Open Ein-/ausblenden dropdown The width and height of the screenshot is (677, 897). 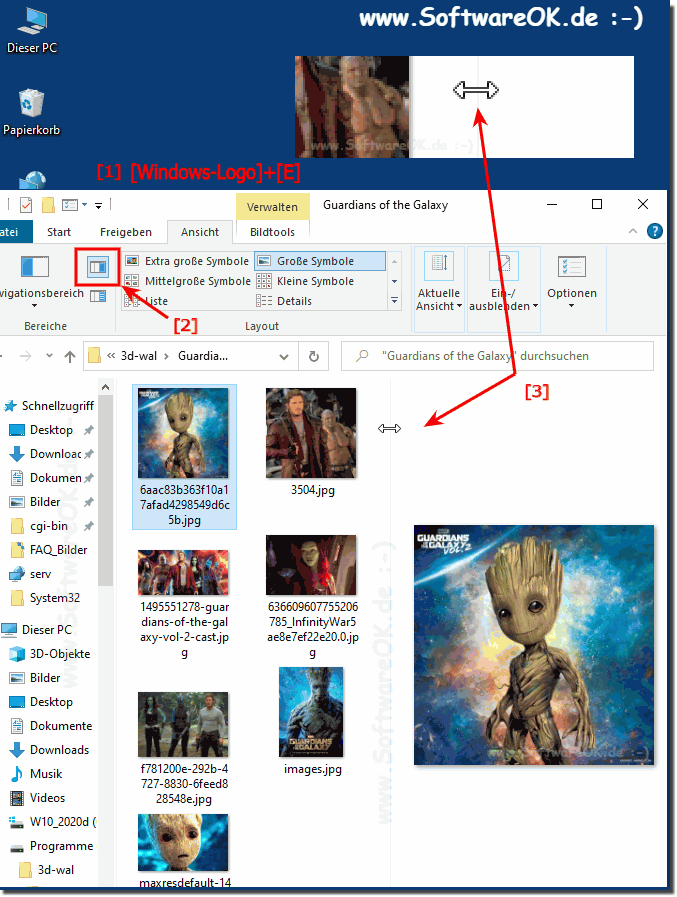click(x=504, y=283)
